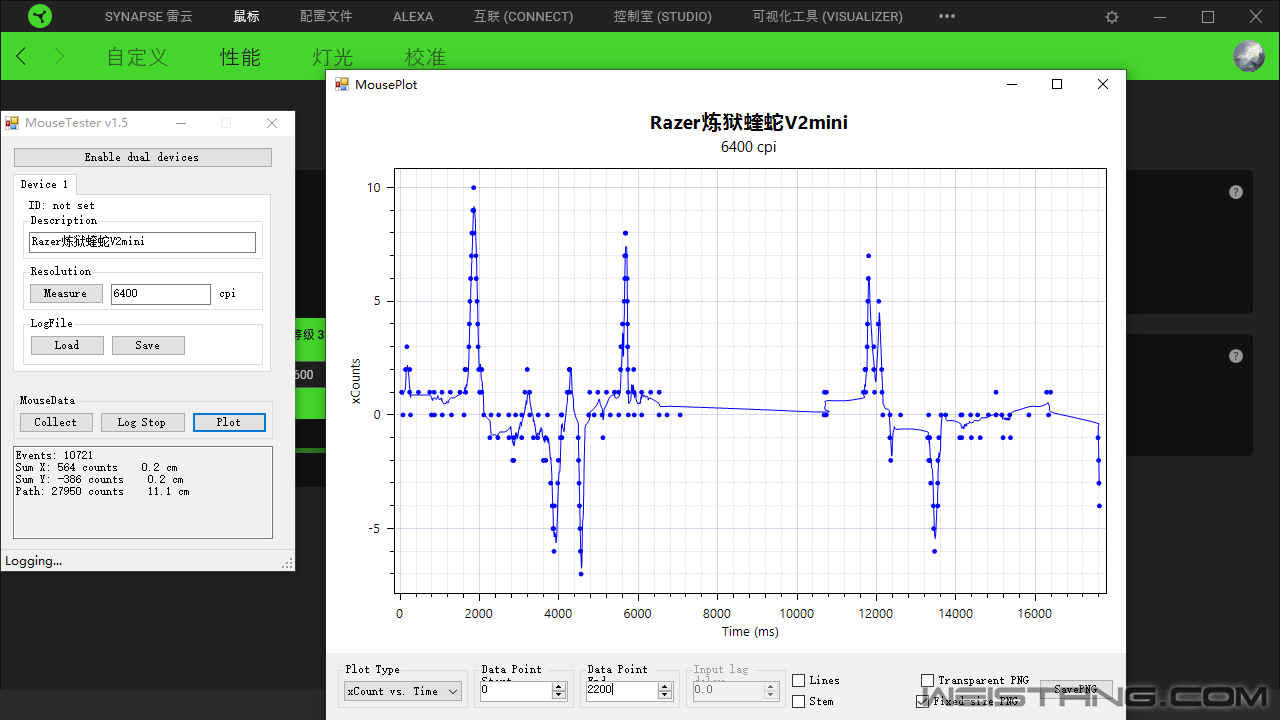The width and height of the screenshot is (1280, 720).
Task: Click the 6400 cpi plot subtitle
Action: coord(749,147)
